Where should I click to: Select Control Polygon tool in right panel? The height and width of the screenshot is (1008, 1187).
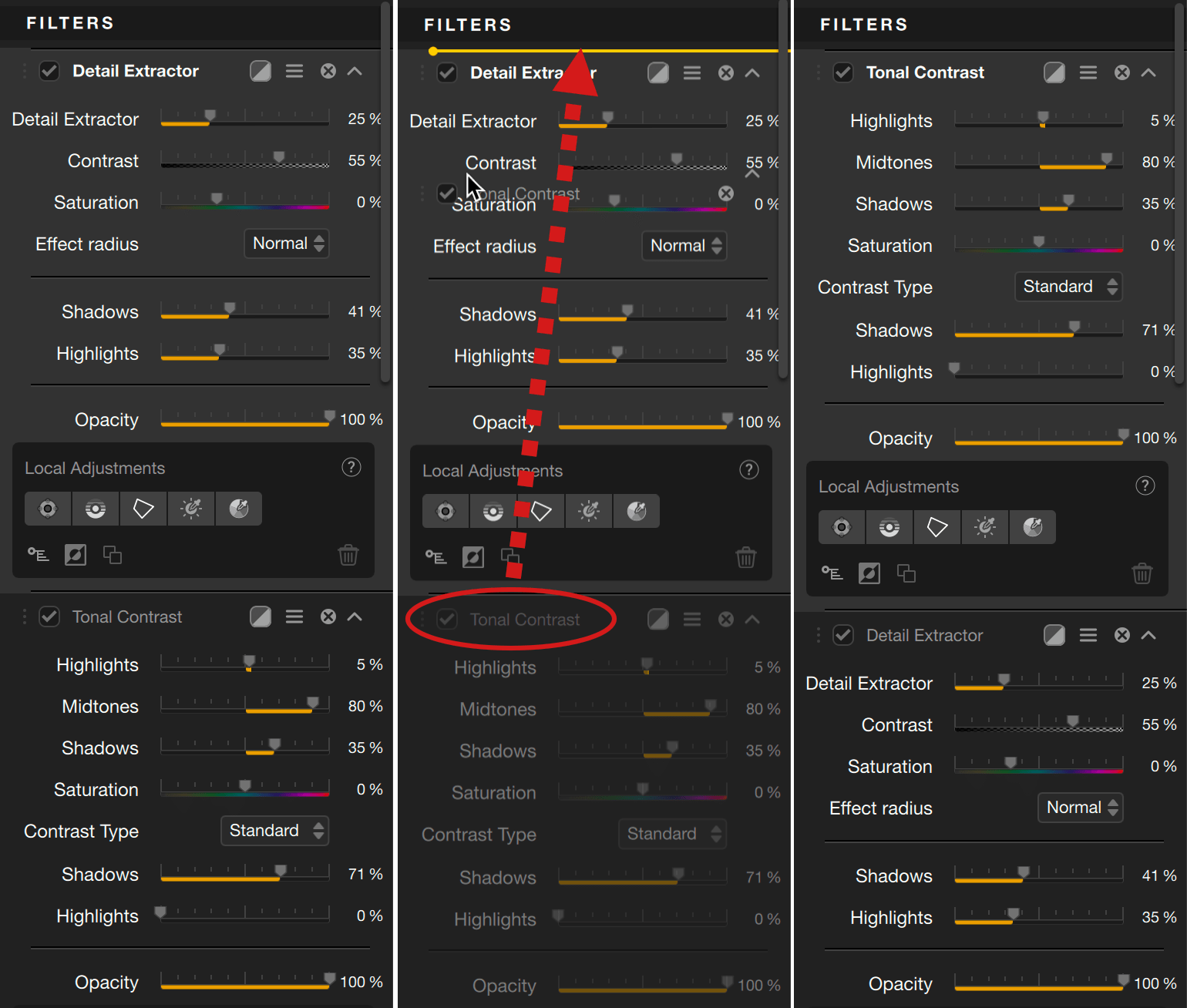click(937, 527)
